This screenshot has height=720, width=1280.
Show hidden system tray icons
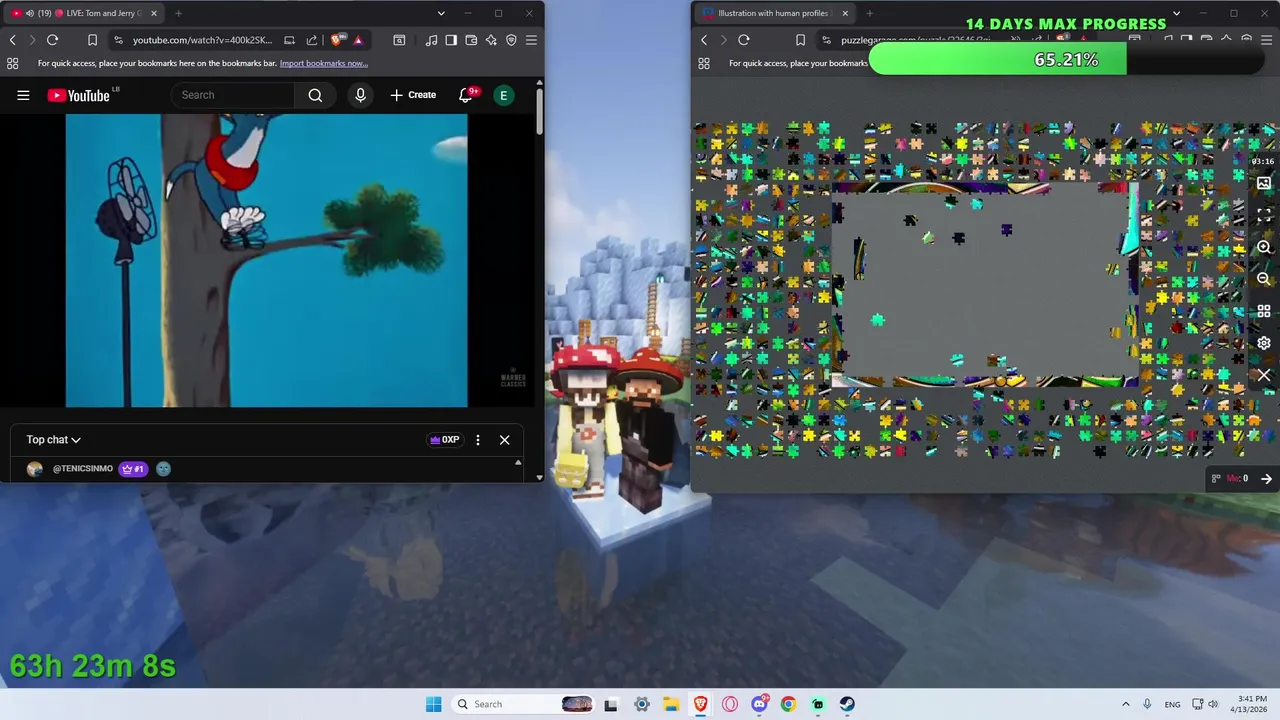[1125, 704]
